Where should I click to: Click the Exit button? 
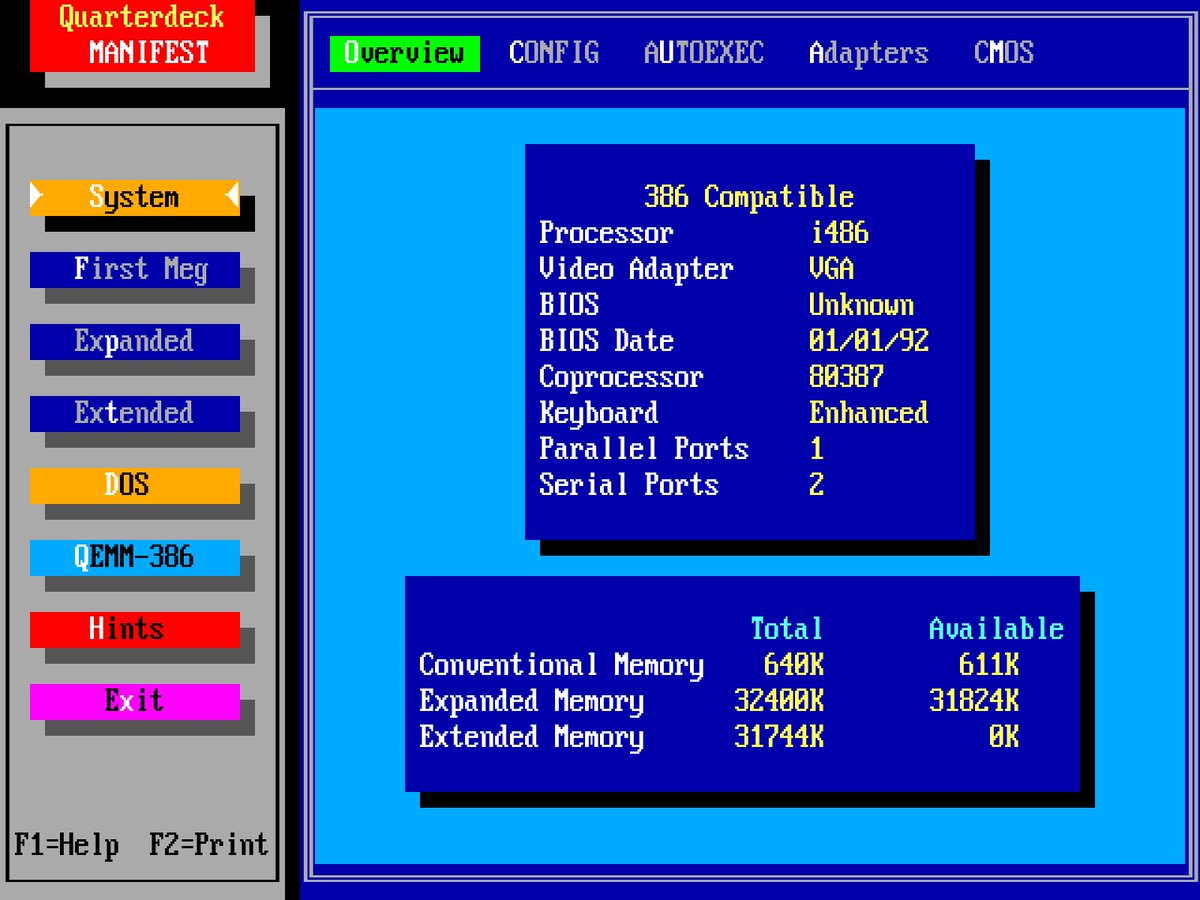pyautogui.click(x=135, y=702)
